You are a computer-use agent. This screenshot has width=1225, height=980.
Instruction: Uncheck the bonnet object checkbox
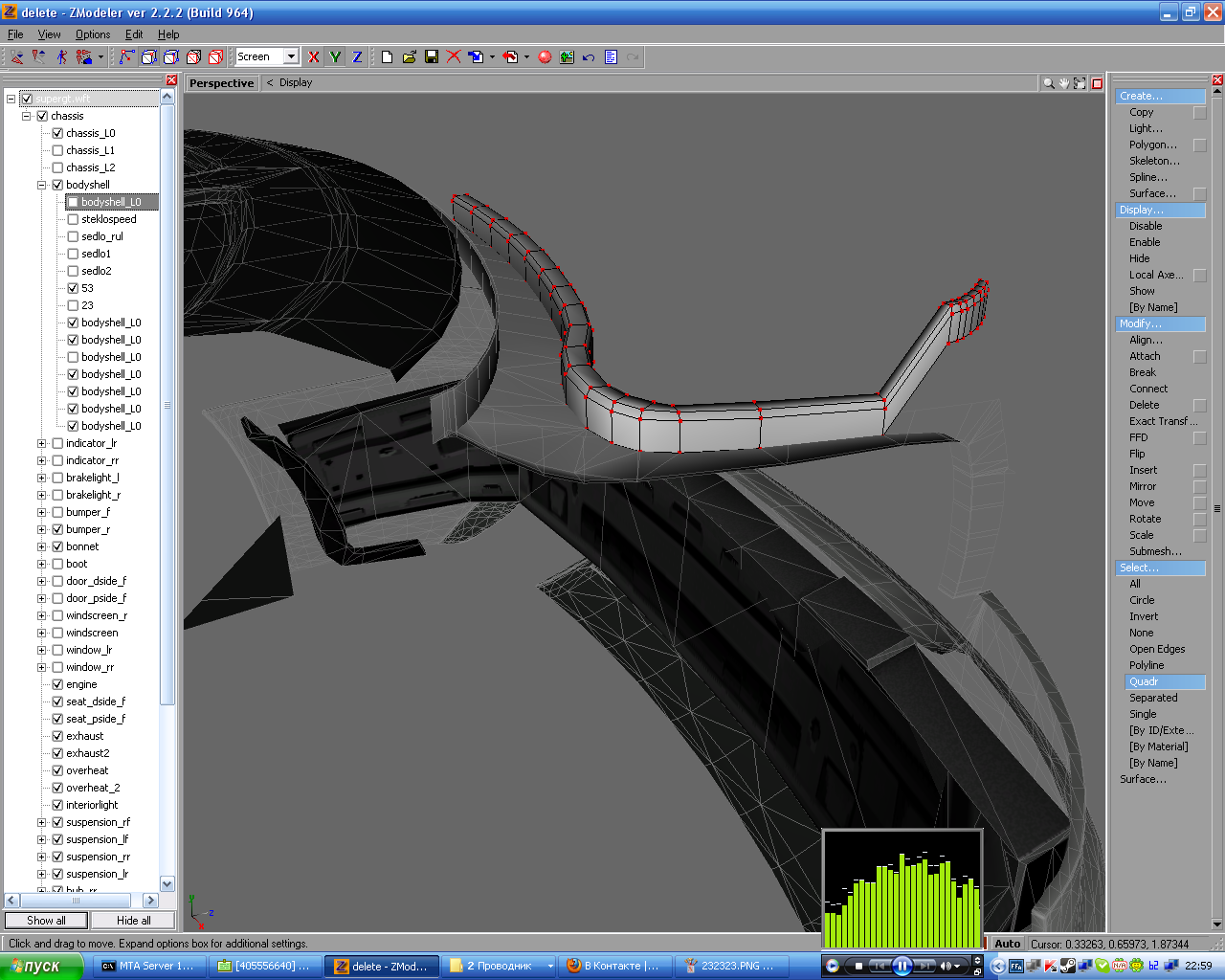[57, 546]
